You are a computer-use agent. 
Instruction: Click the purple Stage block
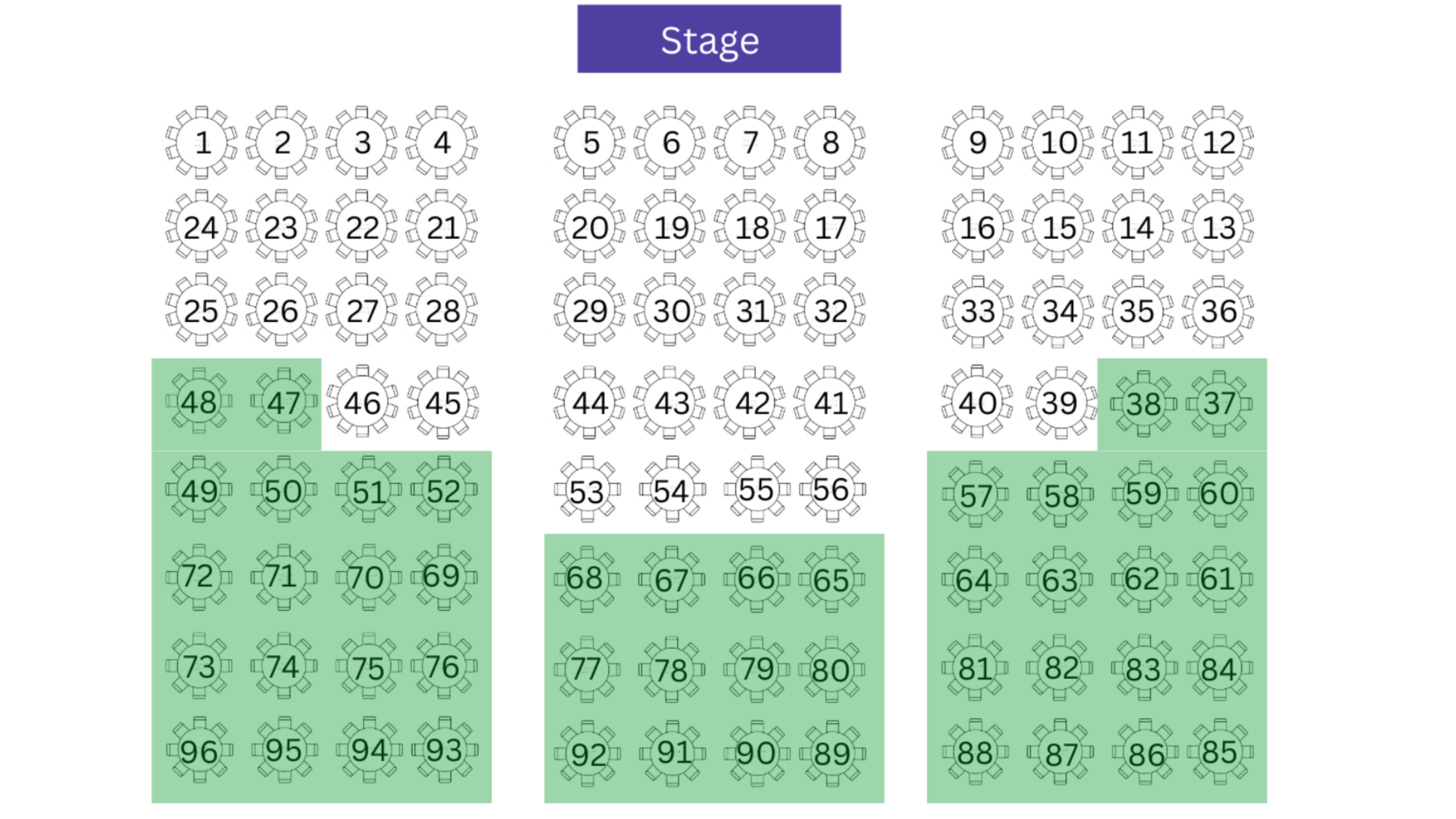click(x=709, y=39)
